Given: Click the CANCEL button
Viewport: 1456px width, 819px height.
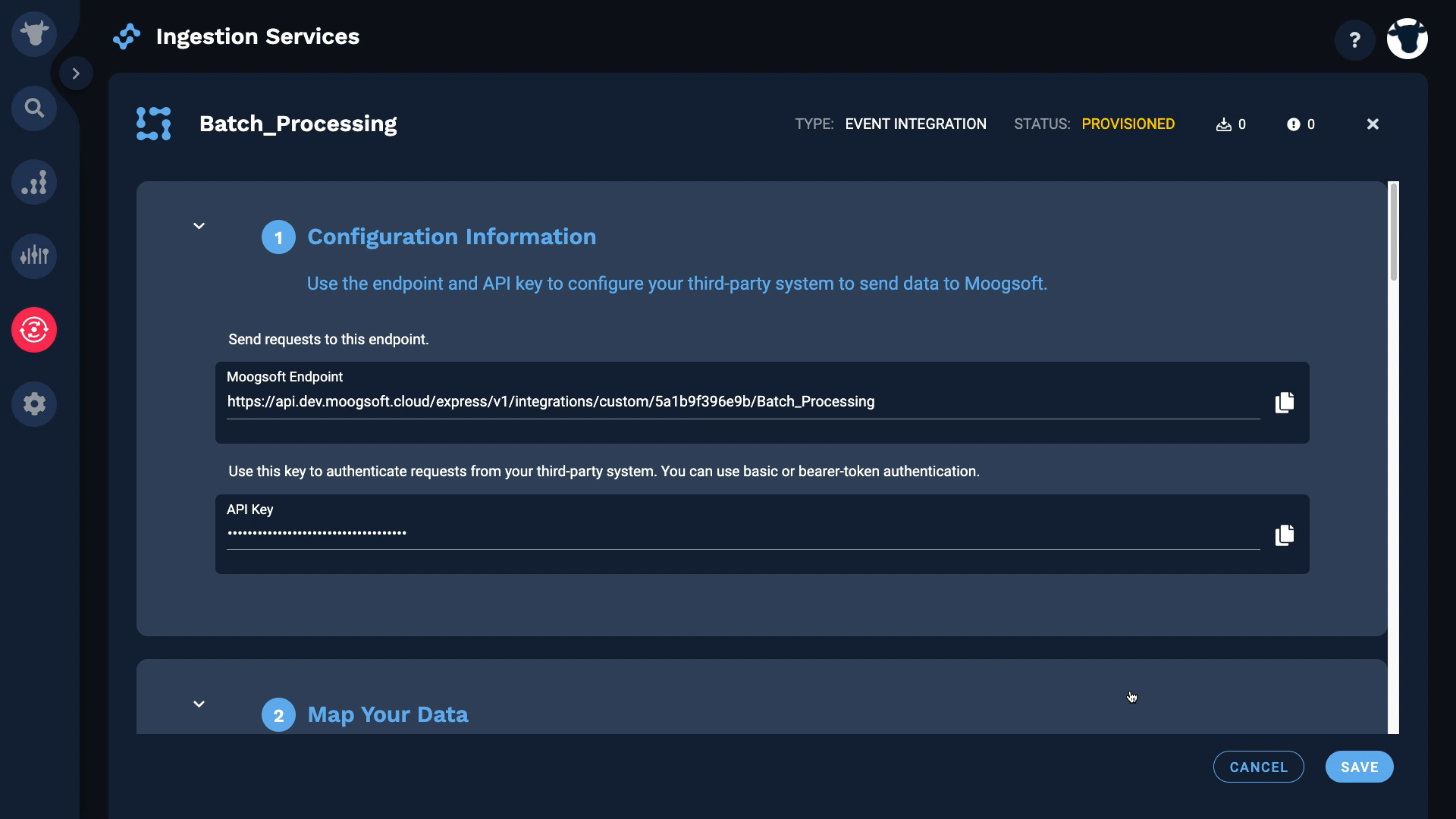Looking at the screenshot, I should click(1259, 767).
